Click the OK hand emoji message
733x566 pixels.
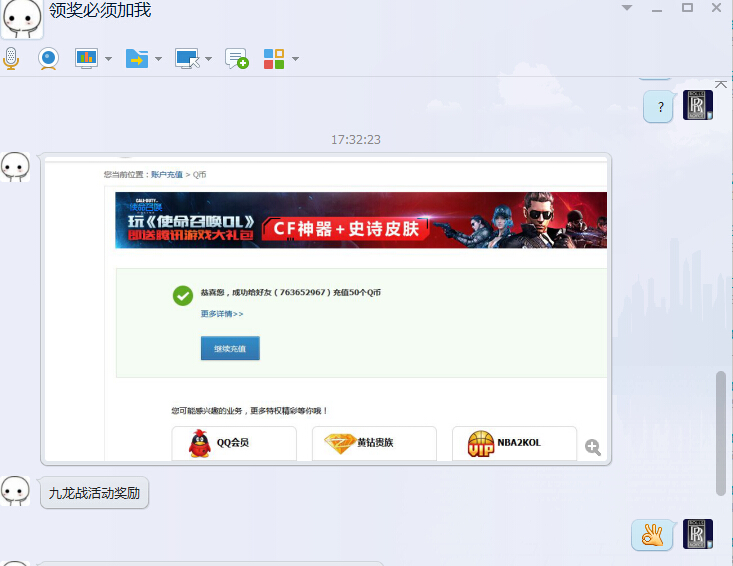pyautogui.click(x=653, y=535)
